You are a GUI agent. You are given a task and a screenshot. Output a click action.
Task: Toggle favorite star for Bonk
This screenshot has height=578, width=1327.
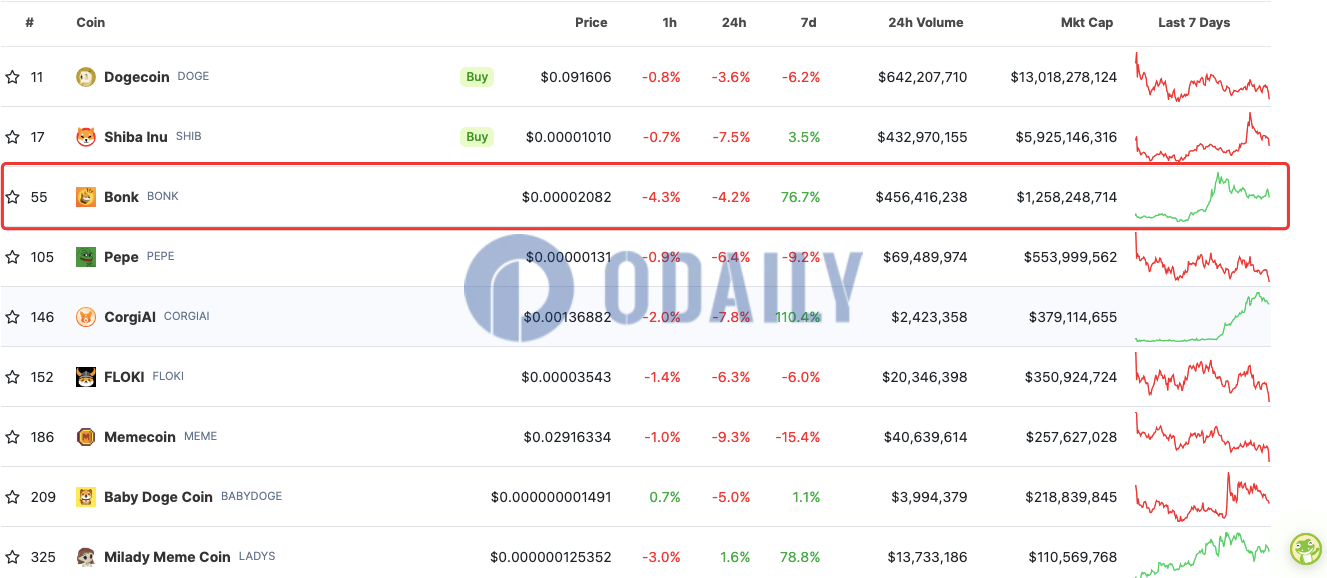click(12, 197)
